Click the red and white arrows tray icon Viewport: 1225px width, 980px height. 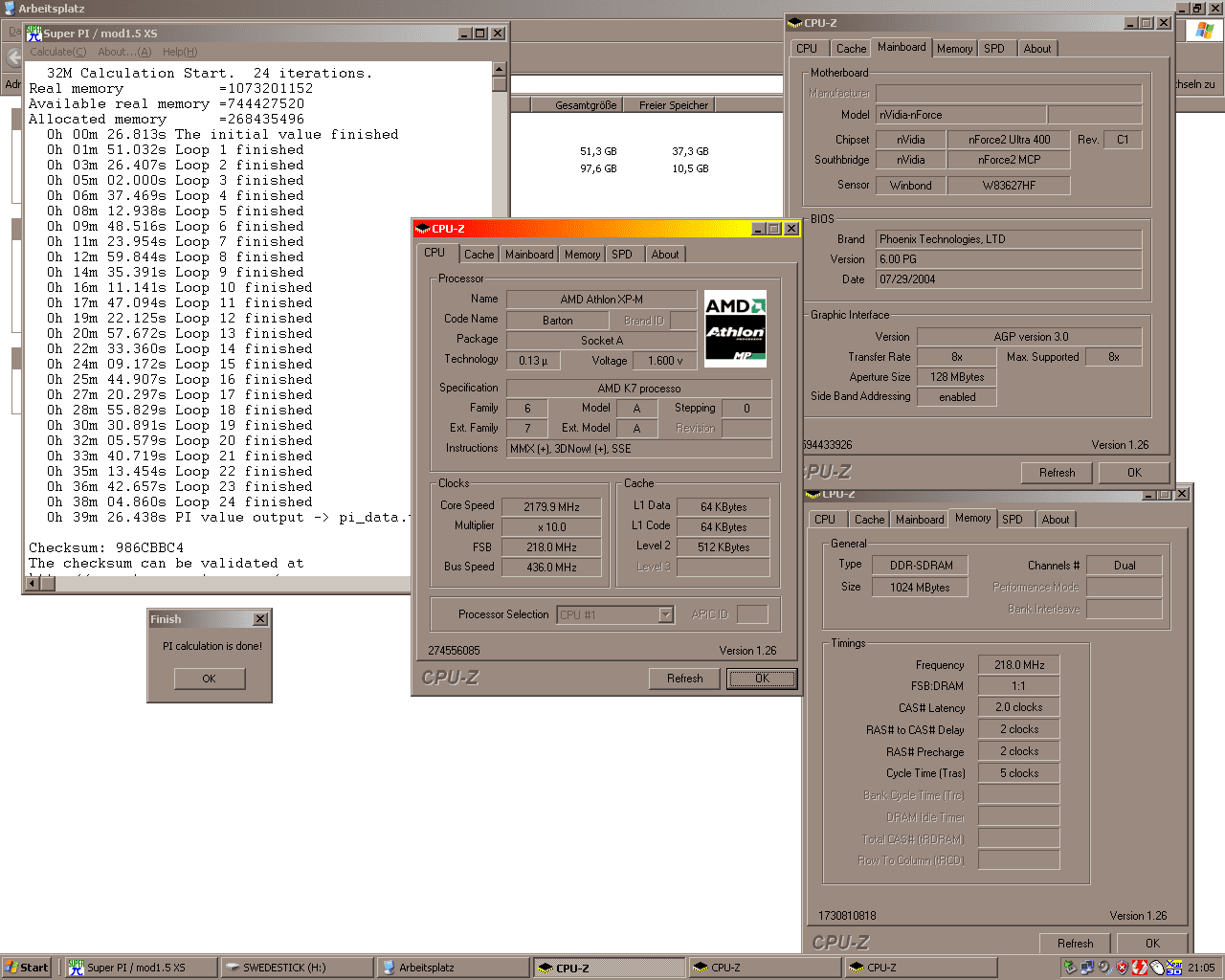[1140, 968]
